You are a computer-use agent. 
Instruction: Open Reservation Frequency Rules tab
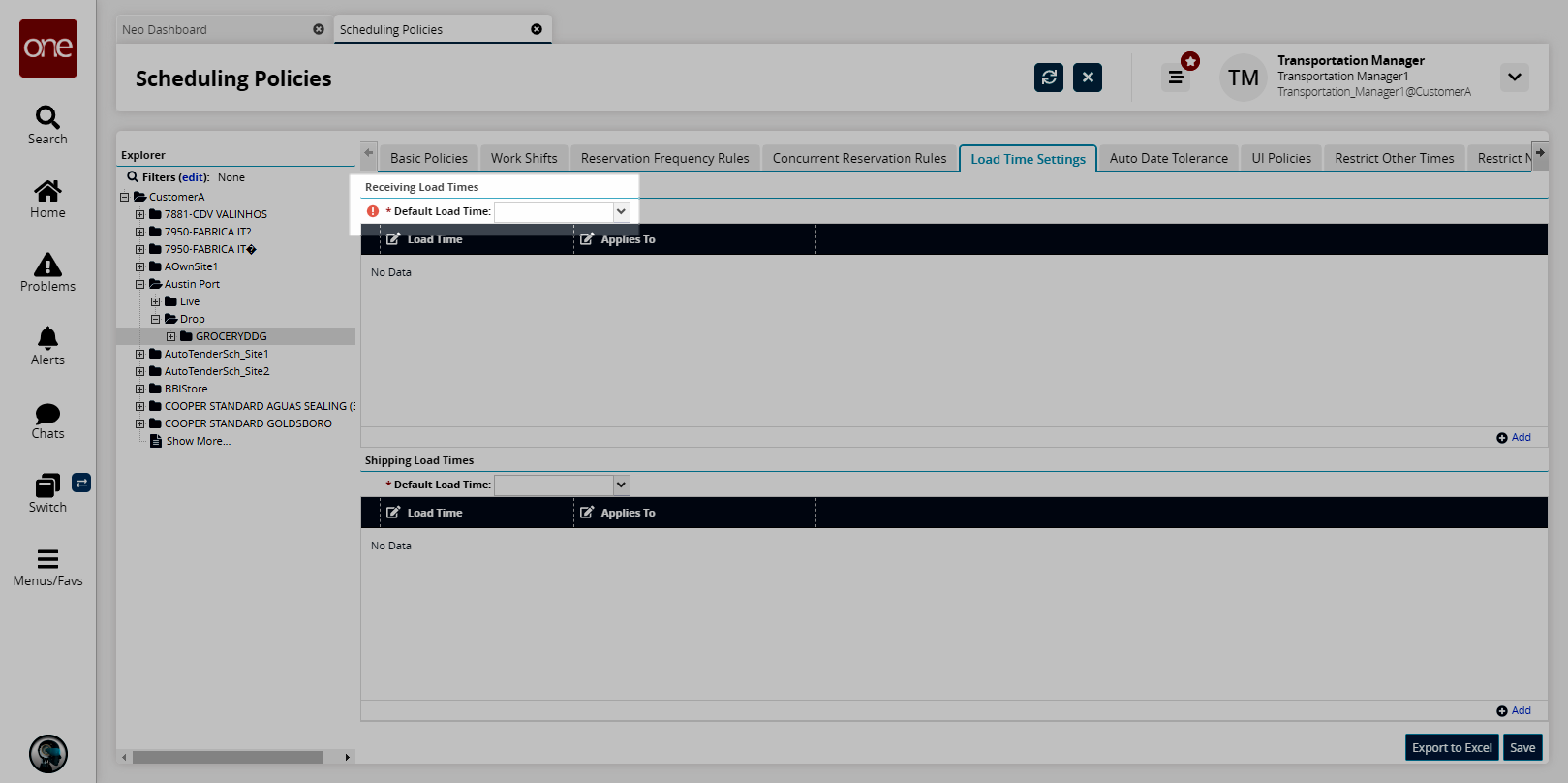point(665,158)
